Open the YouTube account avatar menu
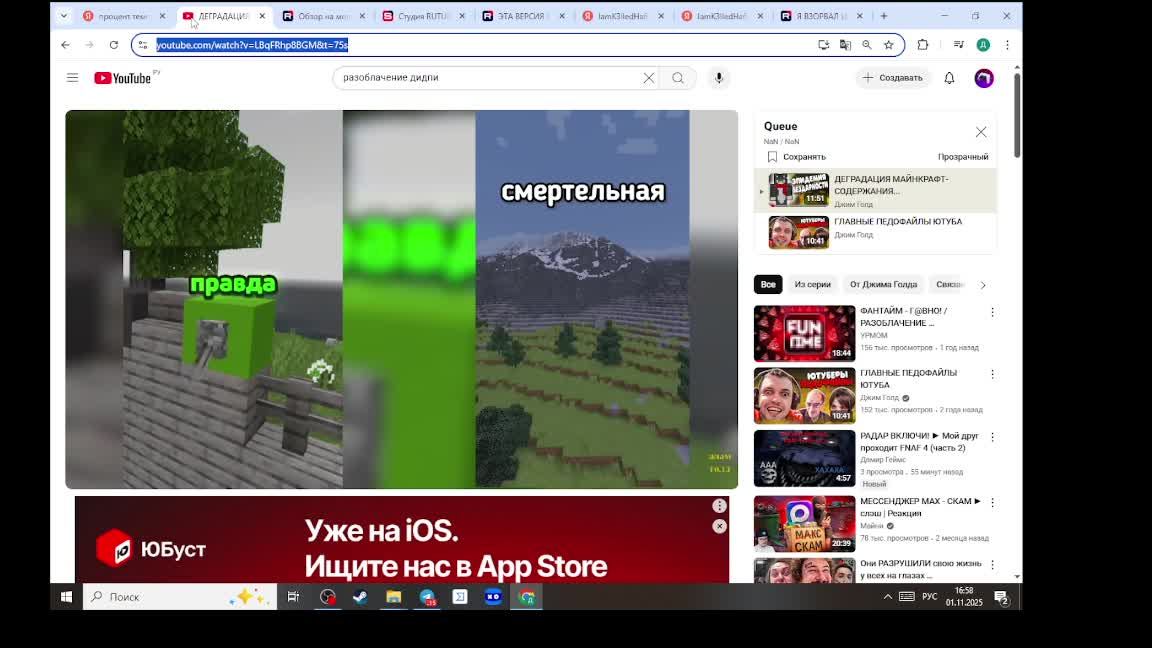The width and height of the screenshot is (1152, 648). (984, 78)
